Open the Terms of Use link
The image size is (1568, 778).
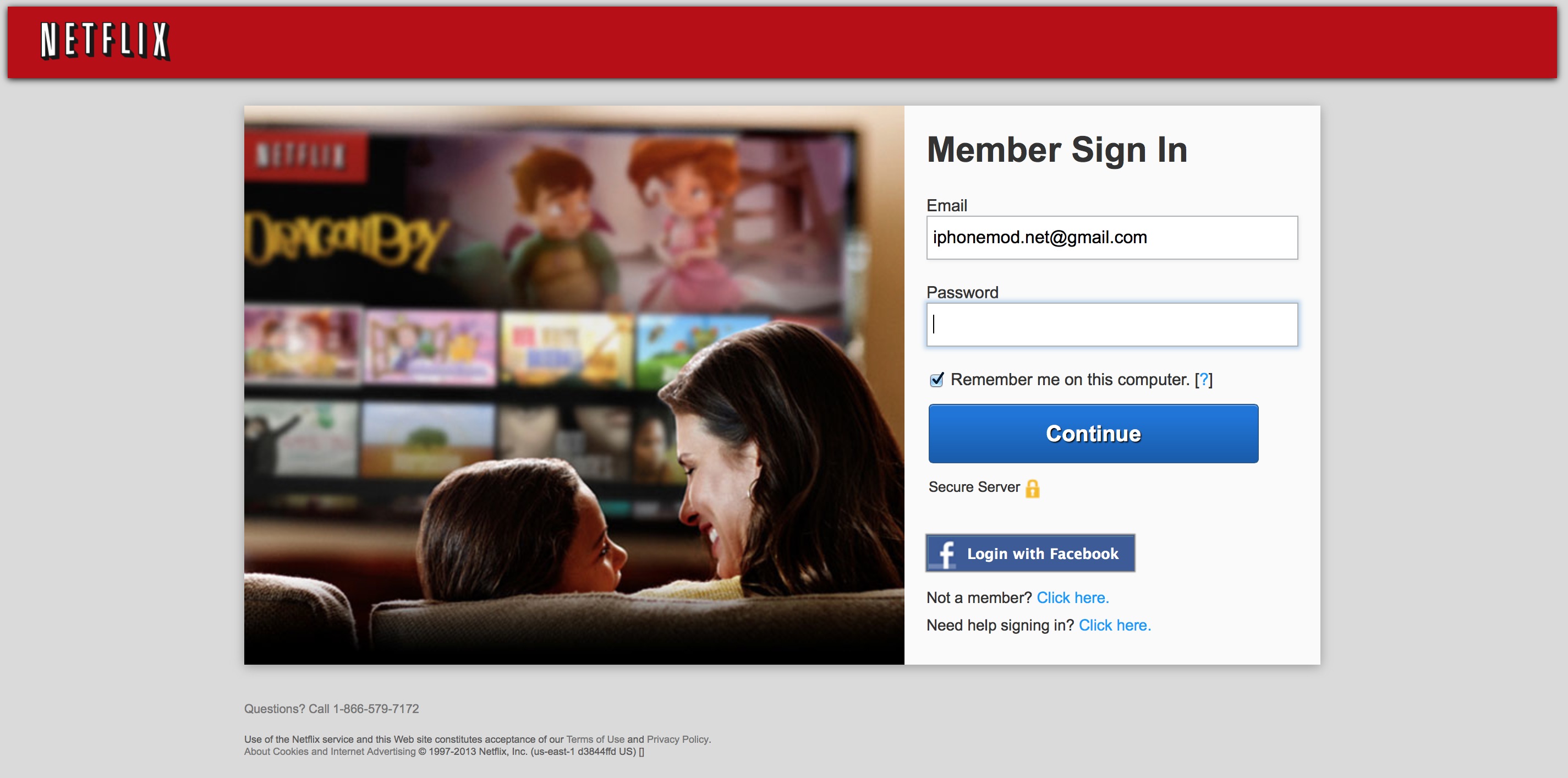(x=595, y=739)
